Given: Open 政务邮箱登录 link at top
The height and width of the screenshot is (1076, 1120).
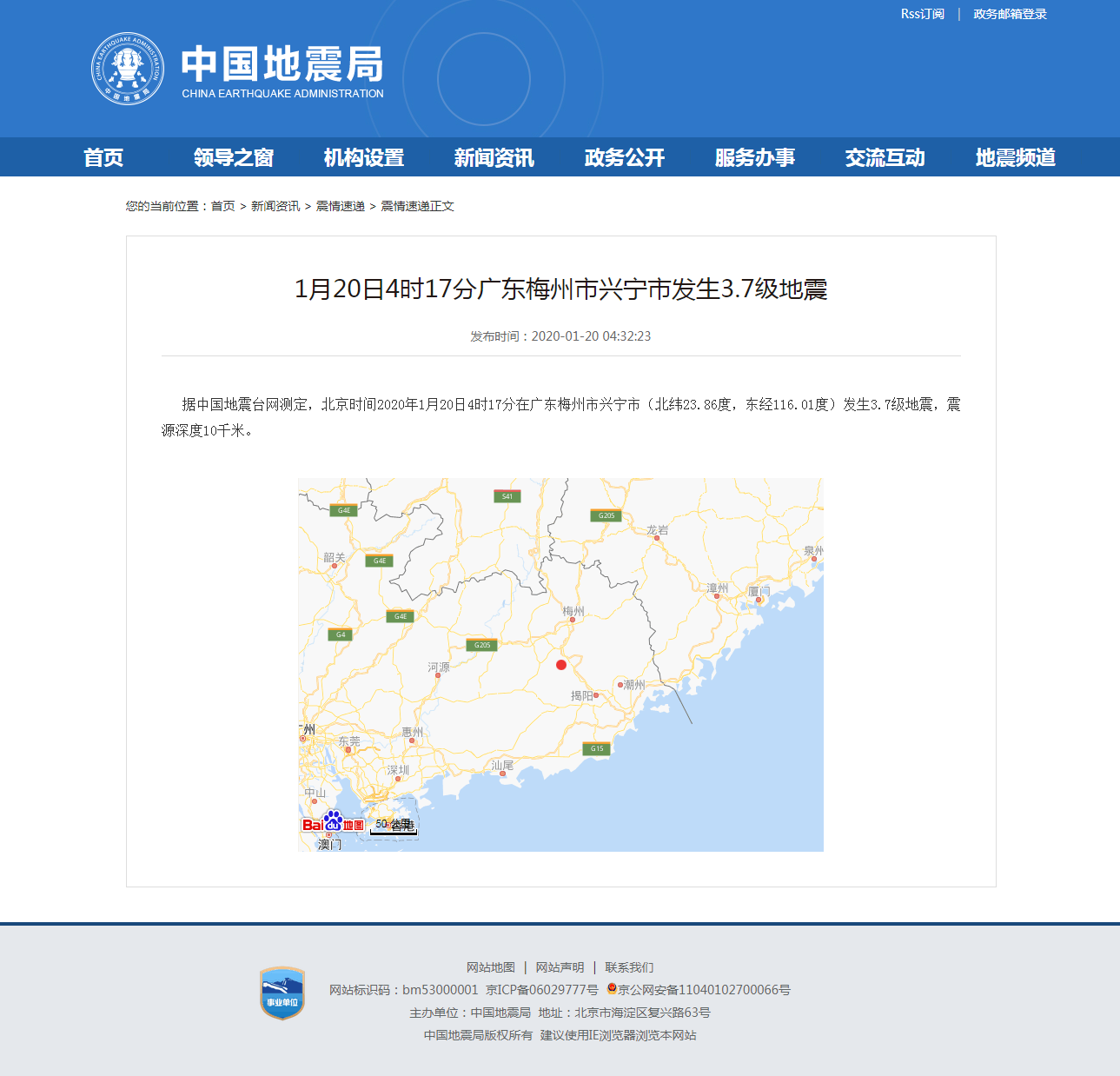Looking at the screenshot, I should point(1010,14).
